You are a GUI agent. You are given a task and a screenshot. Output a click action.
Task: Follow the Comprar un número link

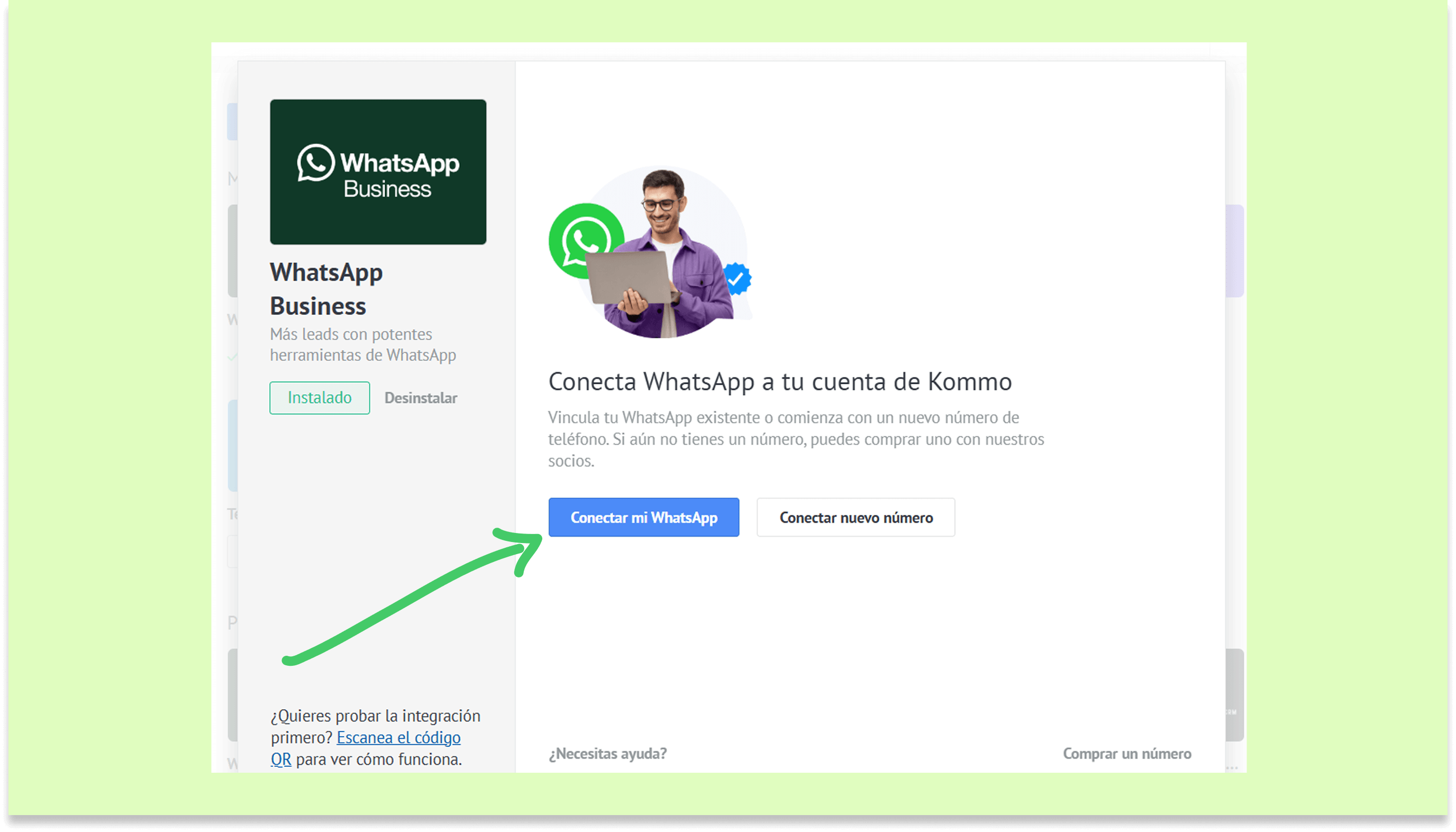pyautogui.click(x=1126, y=754)
